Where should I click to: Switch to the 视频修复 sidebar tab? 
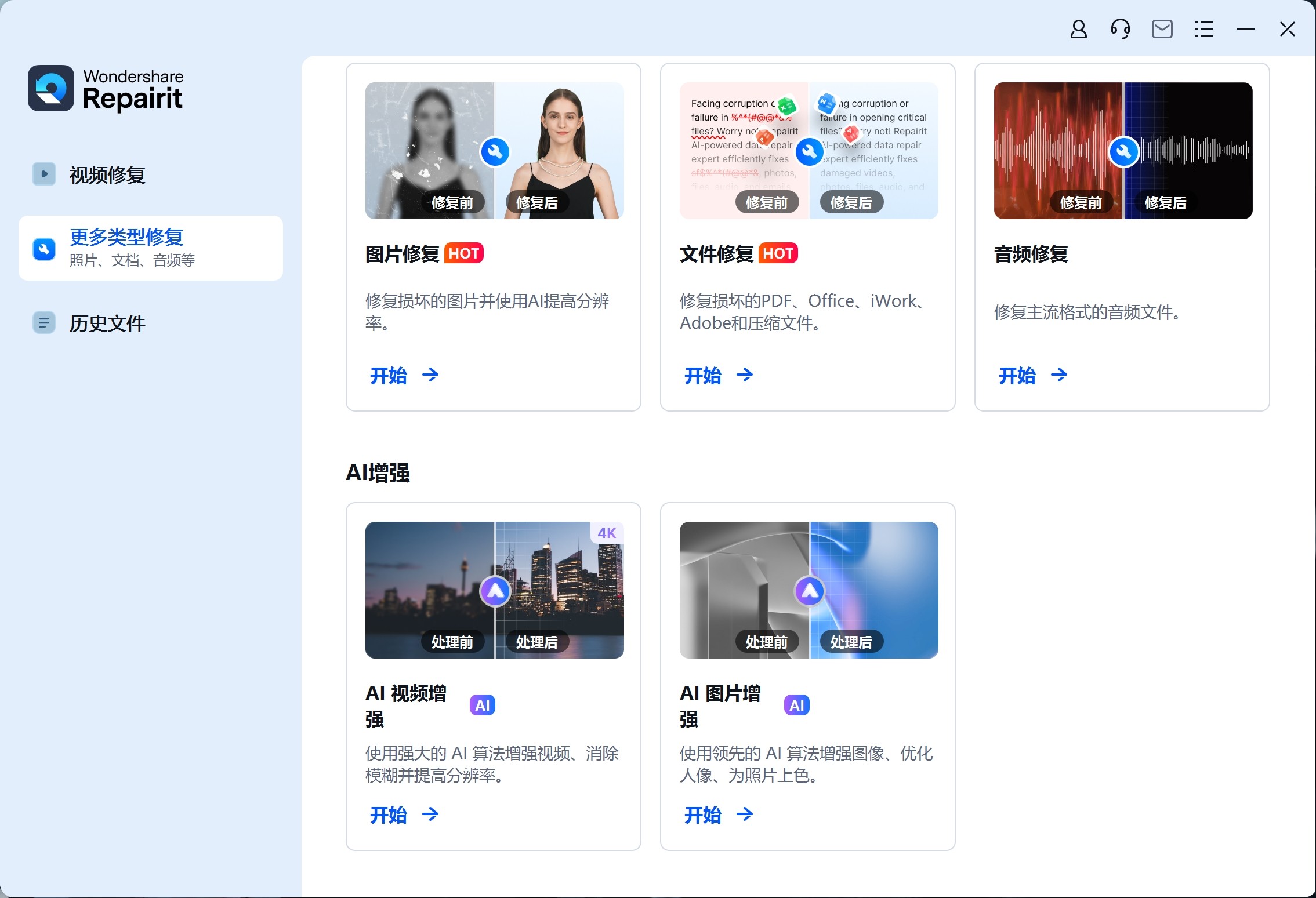(151, 174)
